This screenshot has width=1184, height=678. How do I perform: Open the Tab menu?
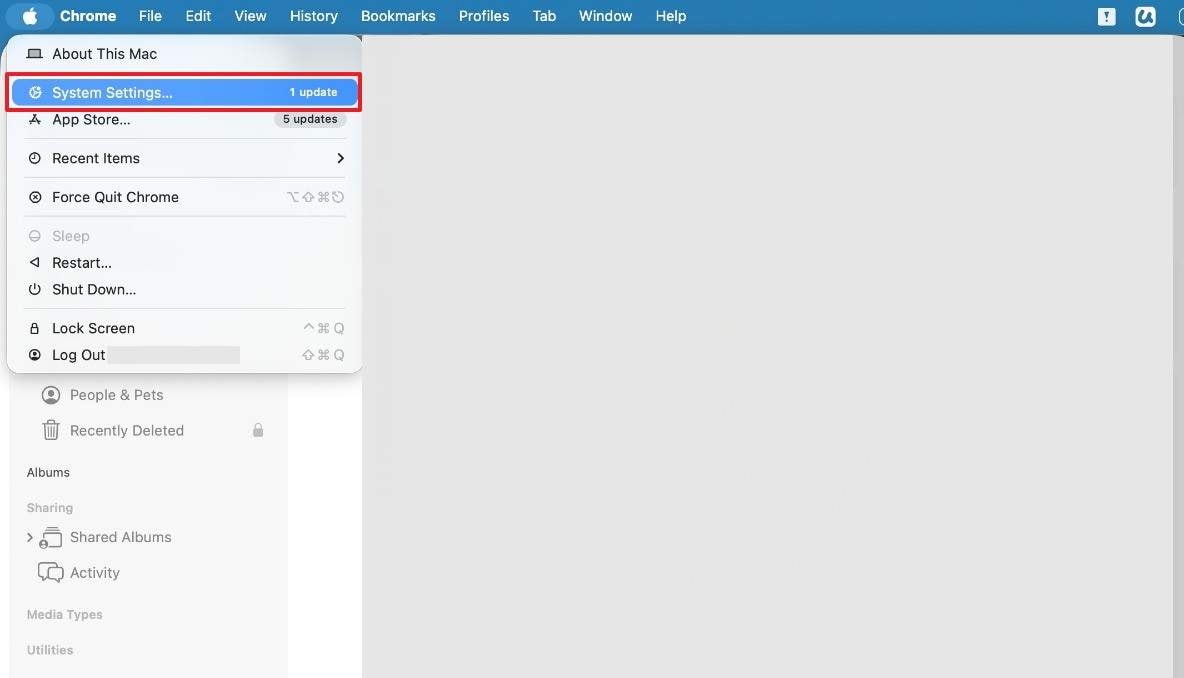tap(544, 16)
